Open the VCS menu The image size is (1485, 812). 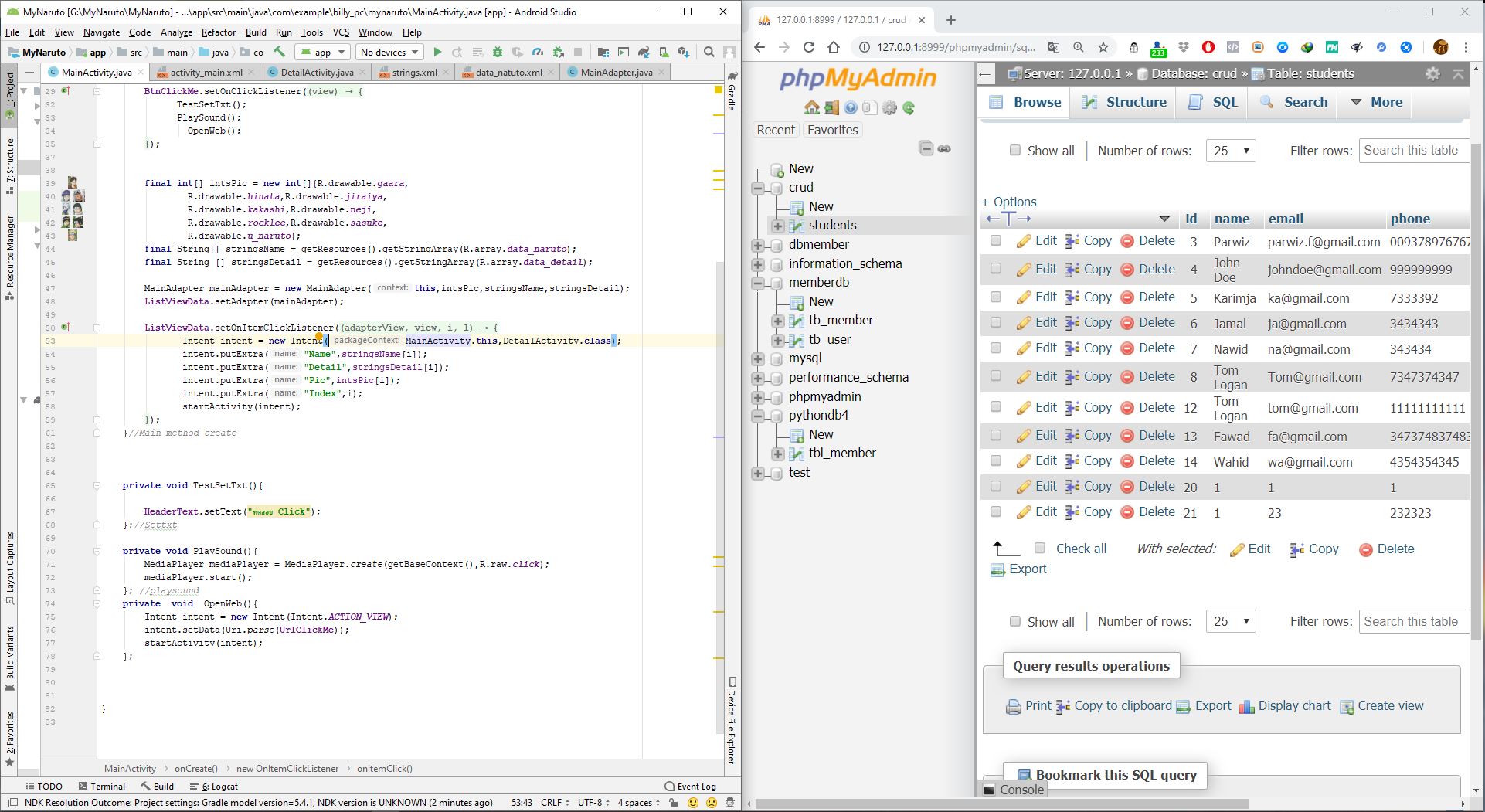click(x=341, y=32)
